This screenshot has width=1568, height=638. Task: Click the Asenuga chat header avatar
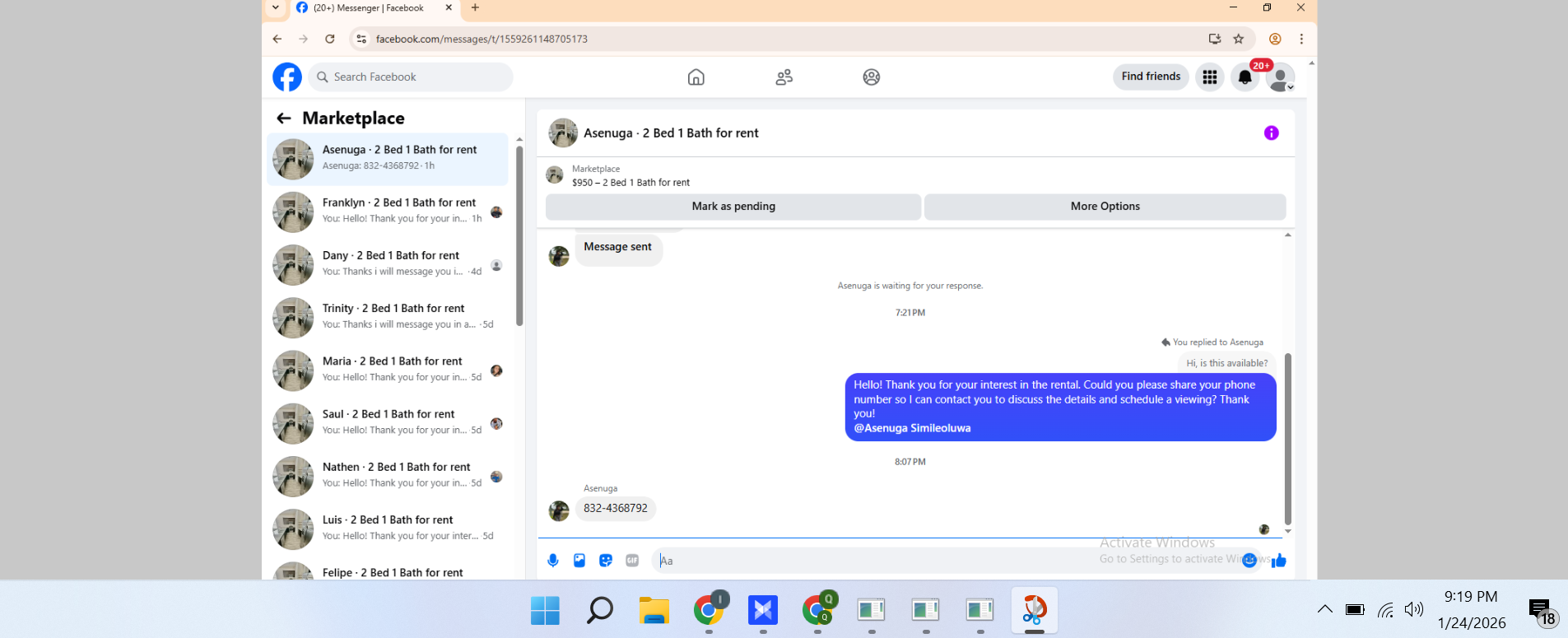pos(563,133)
